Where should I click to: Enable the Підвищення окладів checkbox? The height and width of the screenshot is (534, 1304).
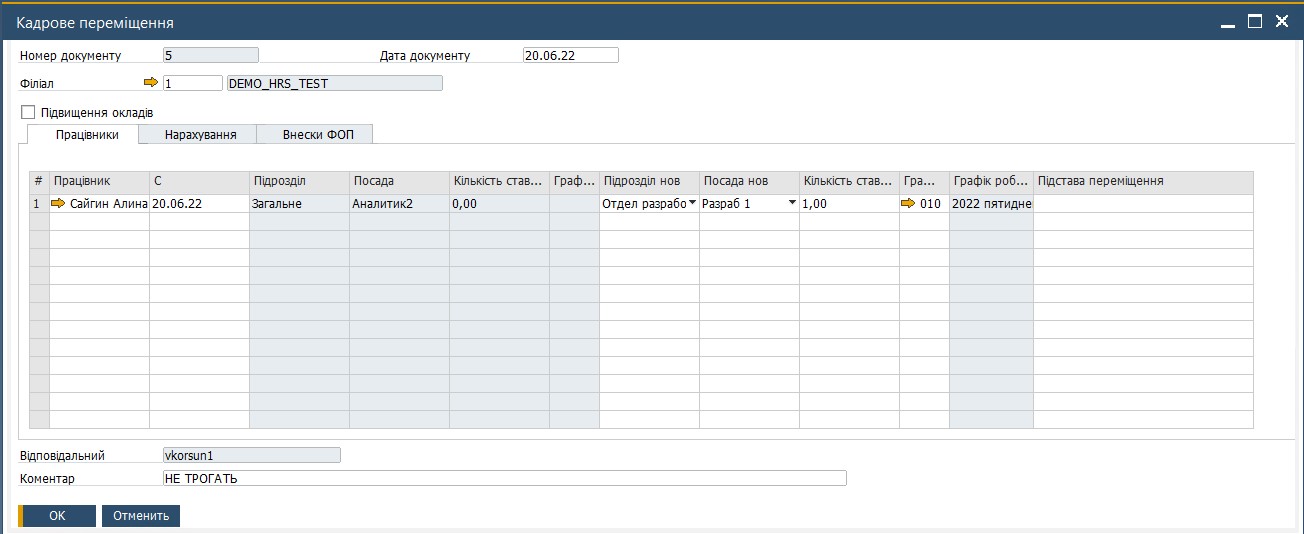coord(28,112)
